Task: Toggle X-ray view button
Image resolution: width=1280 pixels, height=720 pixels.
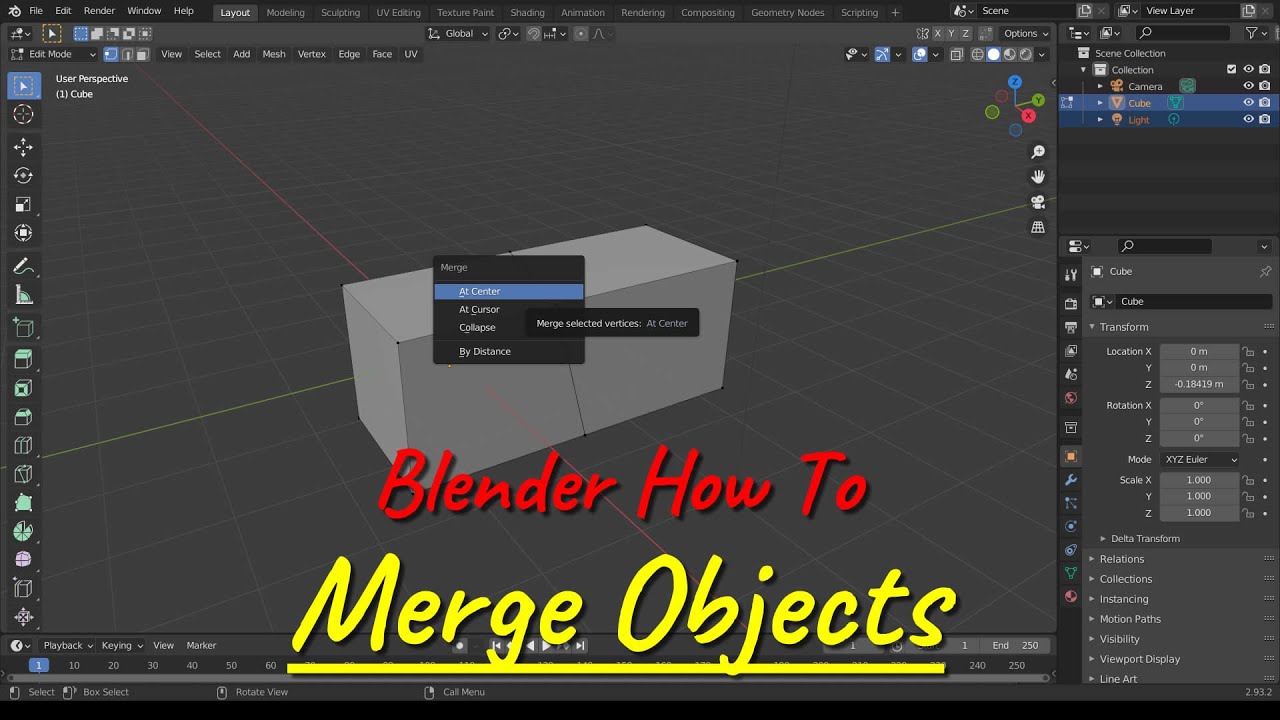Action: pos(957,54)
